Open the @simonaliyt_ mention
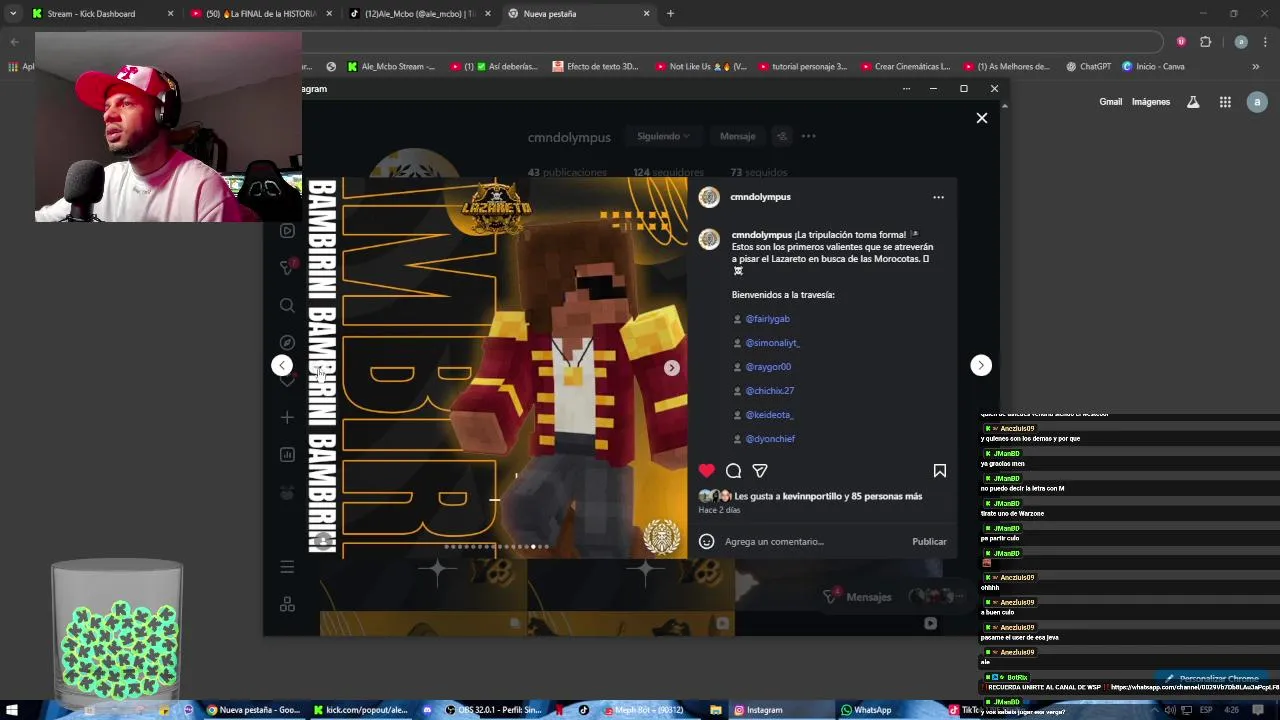The width and height of the screenshot is (1280, 720). (x=772, y=343)
